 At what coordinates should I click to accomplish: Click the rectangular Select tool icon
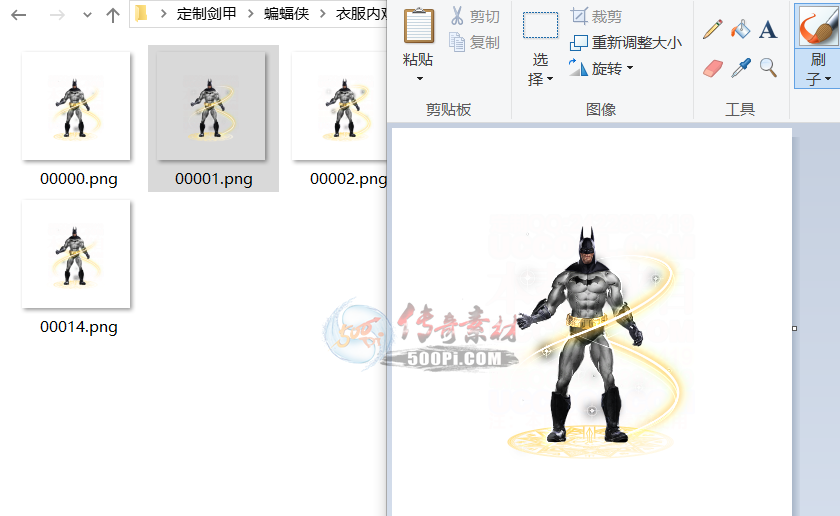click(540, 25)
